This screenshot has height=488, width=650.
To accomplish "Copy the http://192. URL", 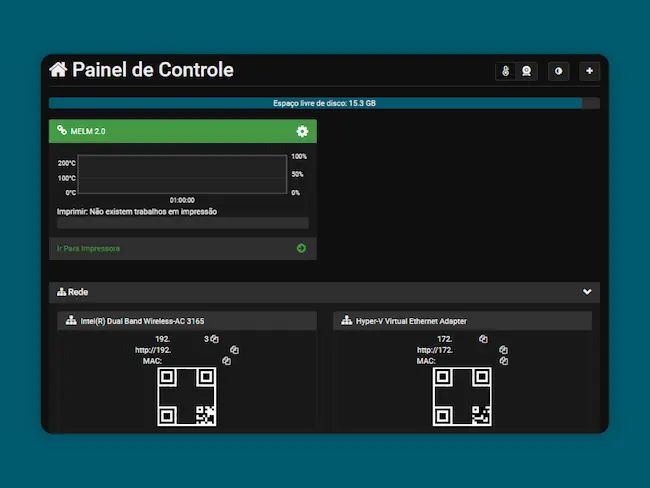I will pyautogui.click(x=234, y=350).
